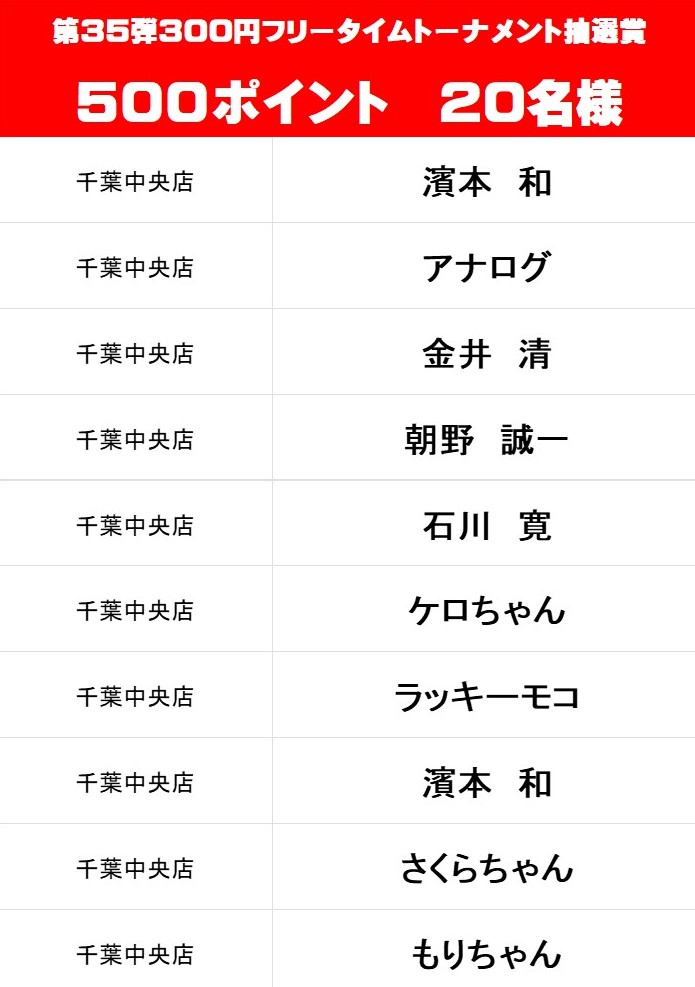The width and height of the screenshot is (695, 987).
Task: Click 千葉中央店 next to さくらちゃん
Action: [x=135, y=869]
